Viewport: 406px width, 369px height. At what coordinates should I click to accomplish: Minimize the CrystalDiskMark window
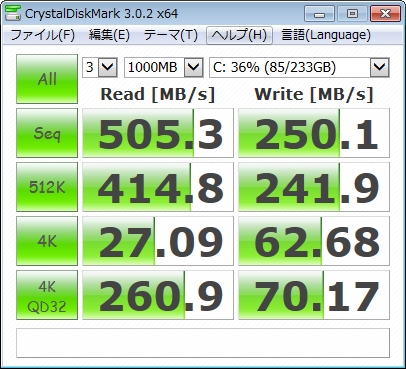[x=320, y=14]
